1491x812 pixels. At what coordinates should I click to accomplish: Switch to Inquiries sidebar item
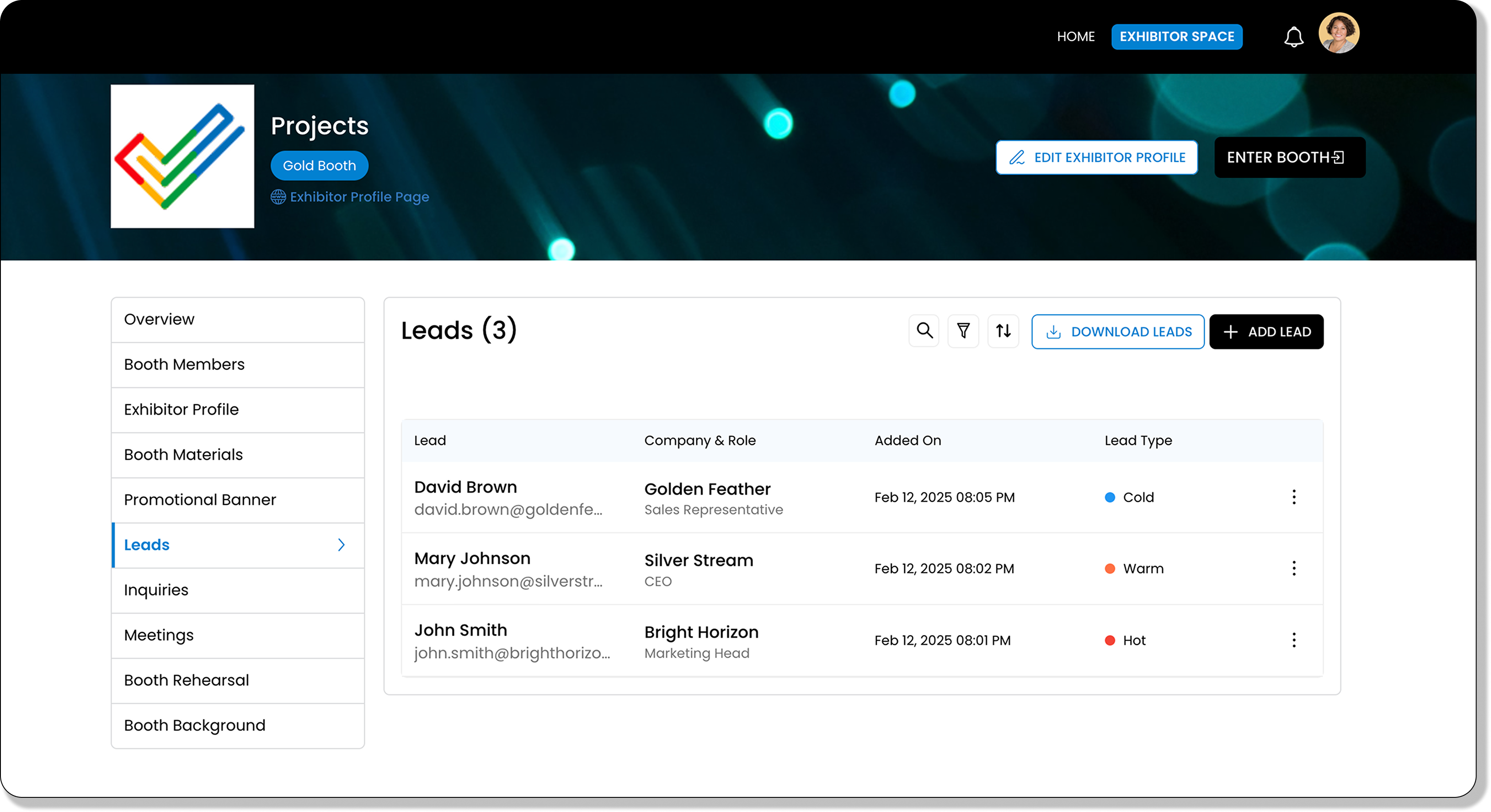tap(156, 590)
